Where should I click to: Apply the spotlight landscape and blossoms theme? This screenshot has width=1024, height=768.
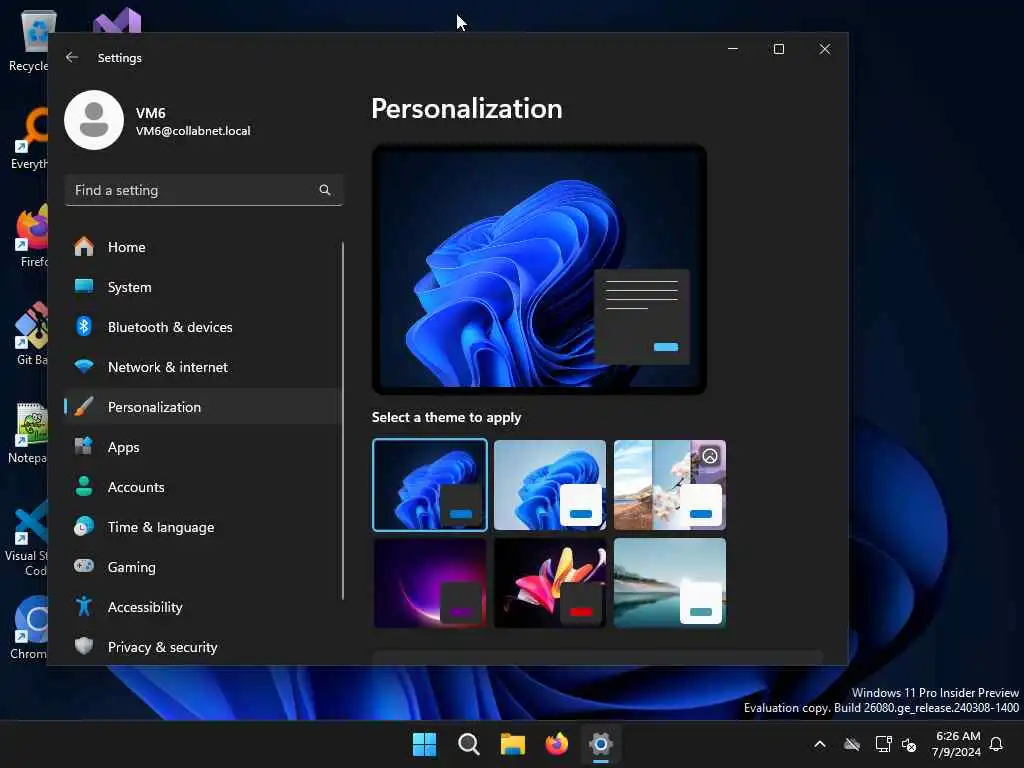point(670,485)
